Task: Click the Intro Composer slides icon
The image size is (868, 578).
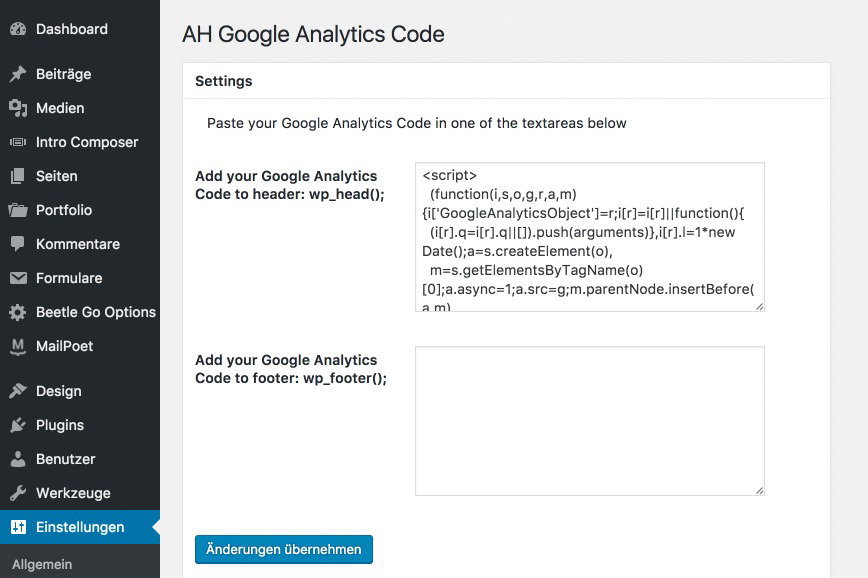Action: pos(18,142)
